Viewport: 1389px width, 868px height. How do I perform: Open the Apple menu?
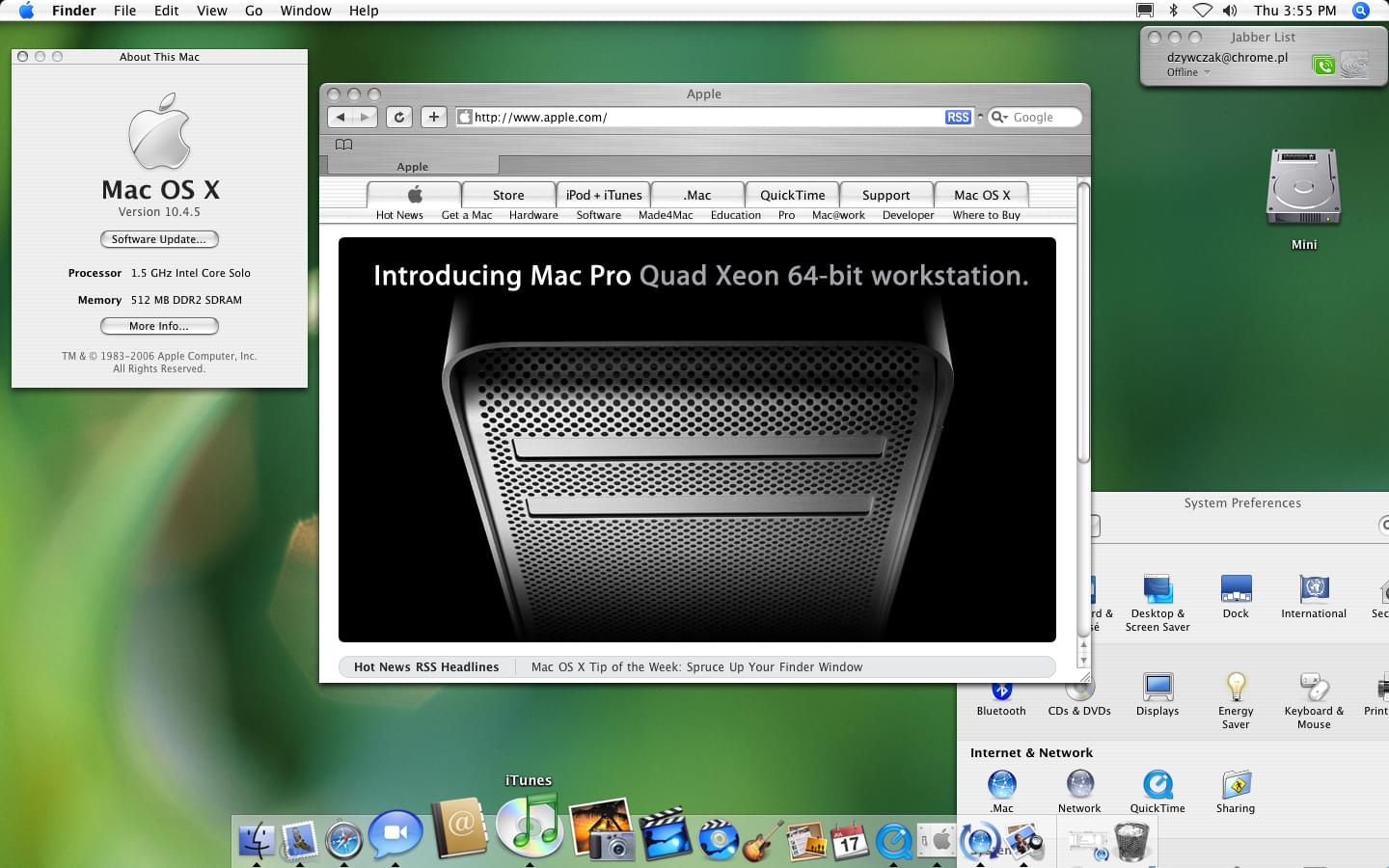tap(26, 11)
